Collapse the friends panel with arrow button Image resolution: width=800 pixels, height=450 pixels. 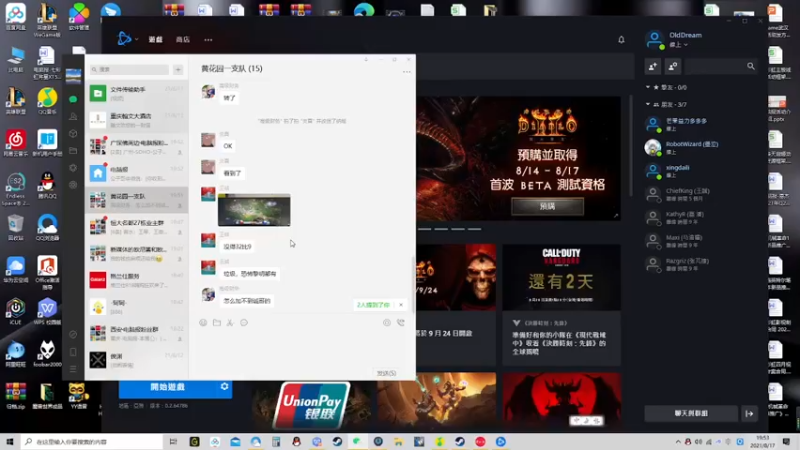[749, 413]
